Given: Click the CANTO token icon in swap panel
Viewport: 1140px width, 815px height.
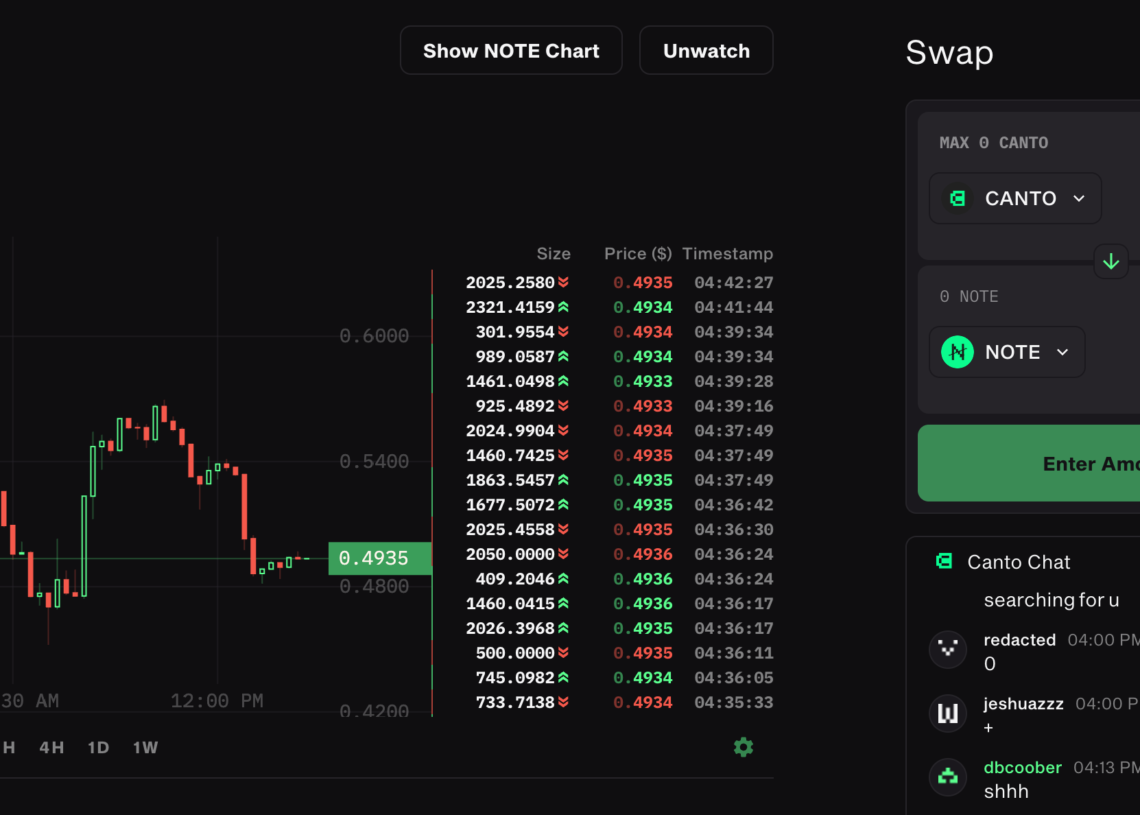Looking at the screenshot, I should (955, 198).
